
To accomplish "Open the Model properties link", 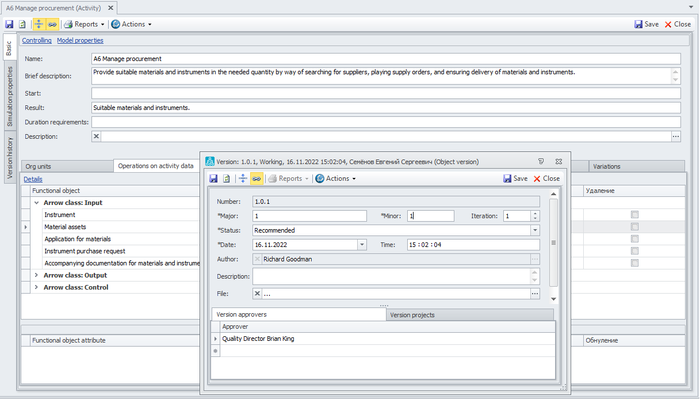I will [80, 40].
